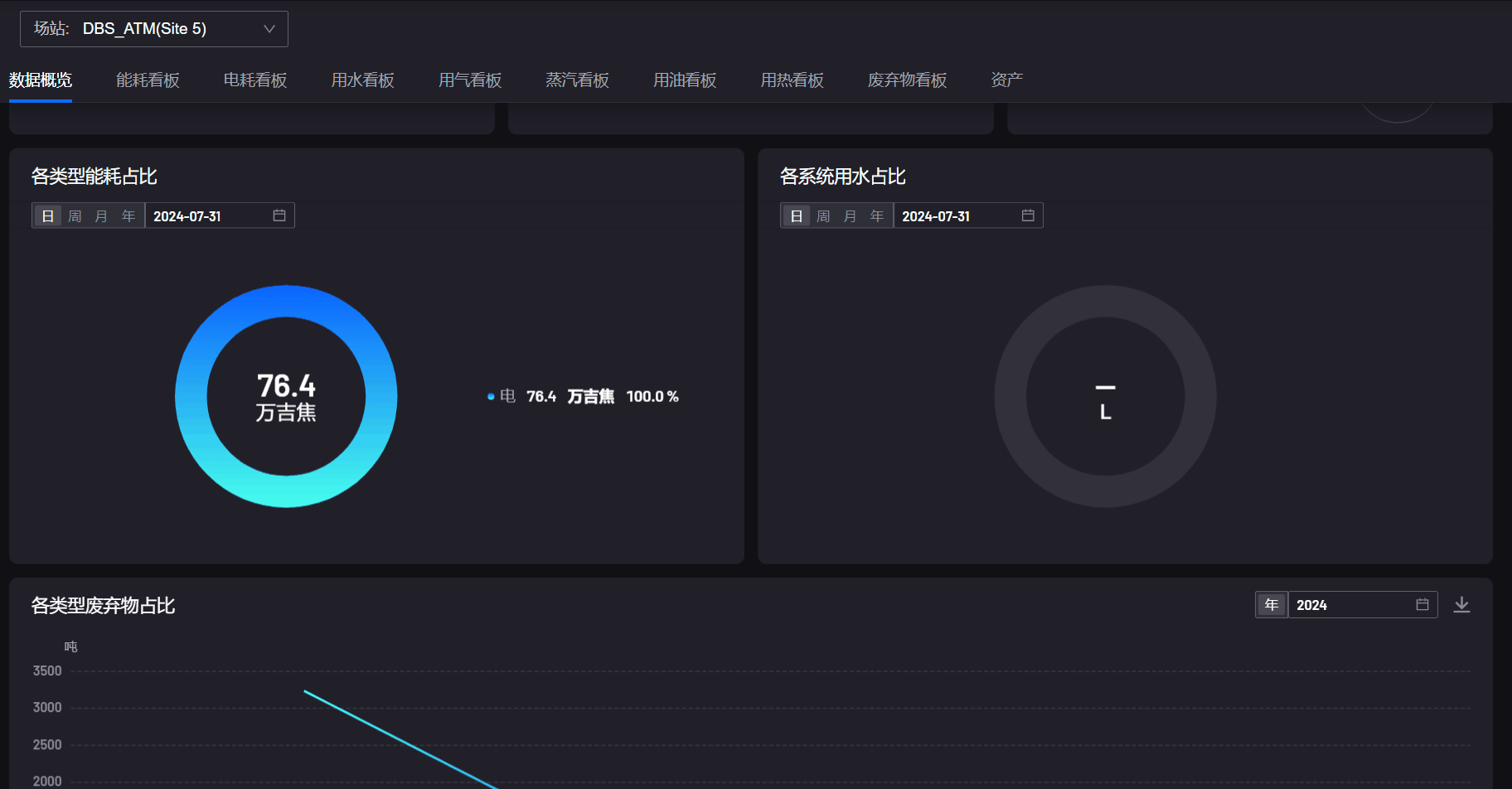Go to the 用水看板 tab

pos(362,80)
